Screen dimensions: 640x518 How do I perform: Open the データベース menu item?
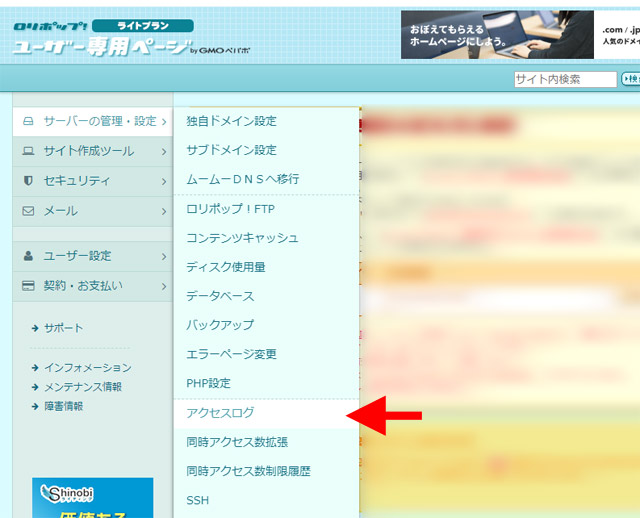tap(220, 296)
